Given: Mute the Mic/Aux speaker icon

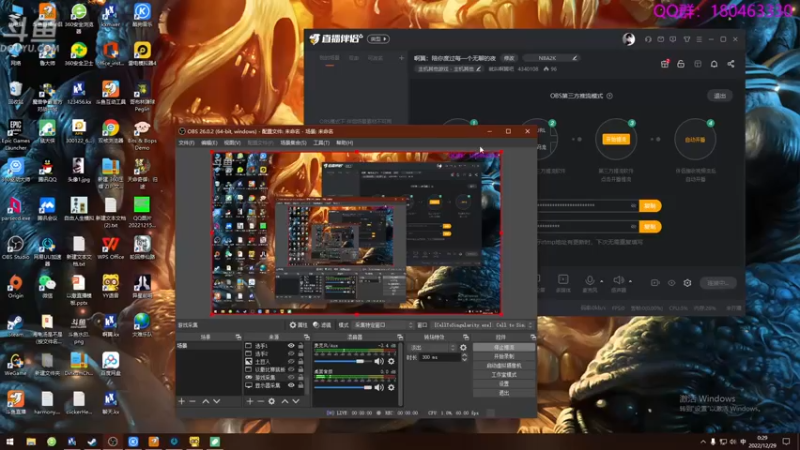Looking at the screenshot, I should tap(379, 361).
